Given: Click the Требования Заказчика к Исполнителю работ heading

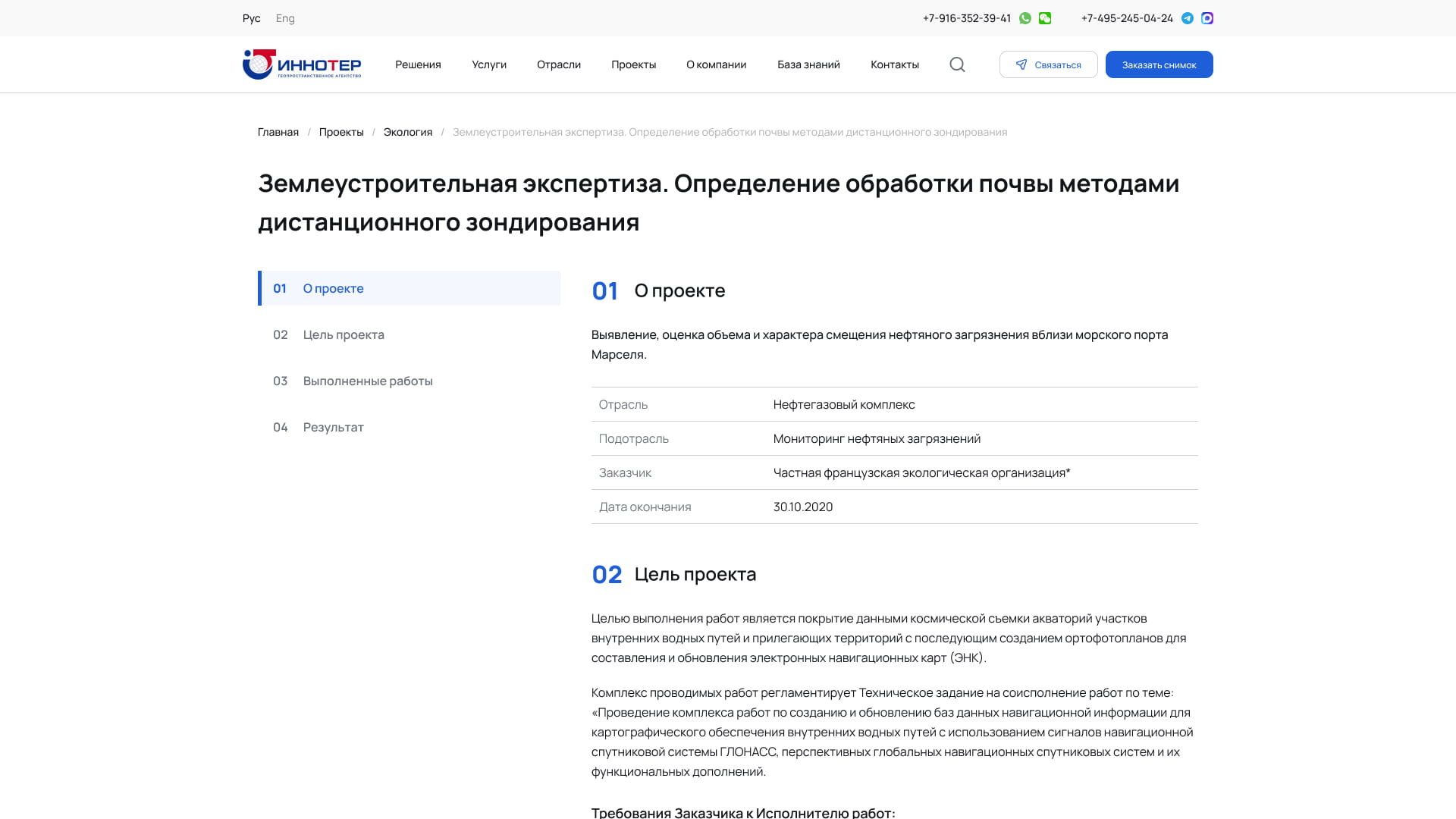Looking at the screenshot, I should [x=743, y=813].
